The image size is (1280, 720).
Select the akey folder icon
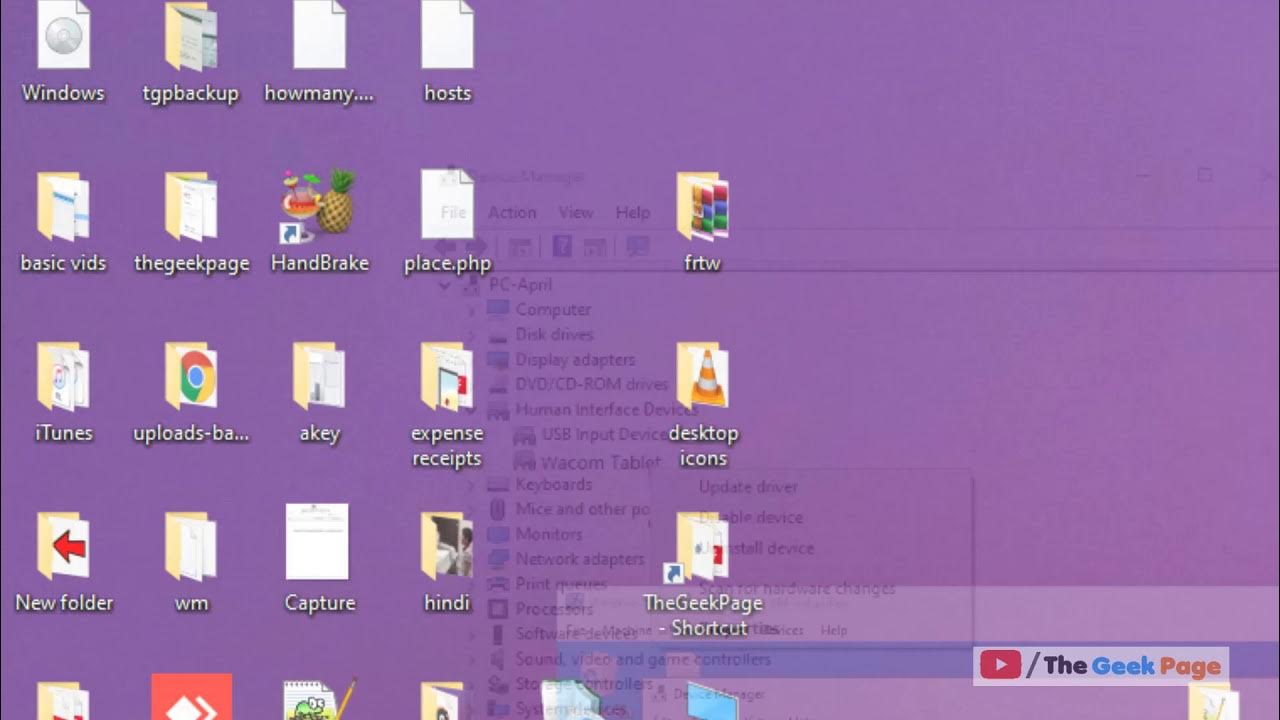coord(319,377)
